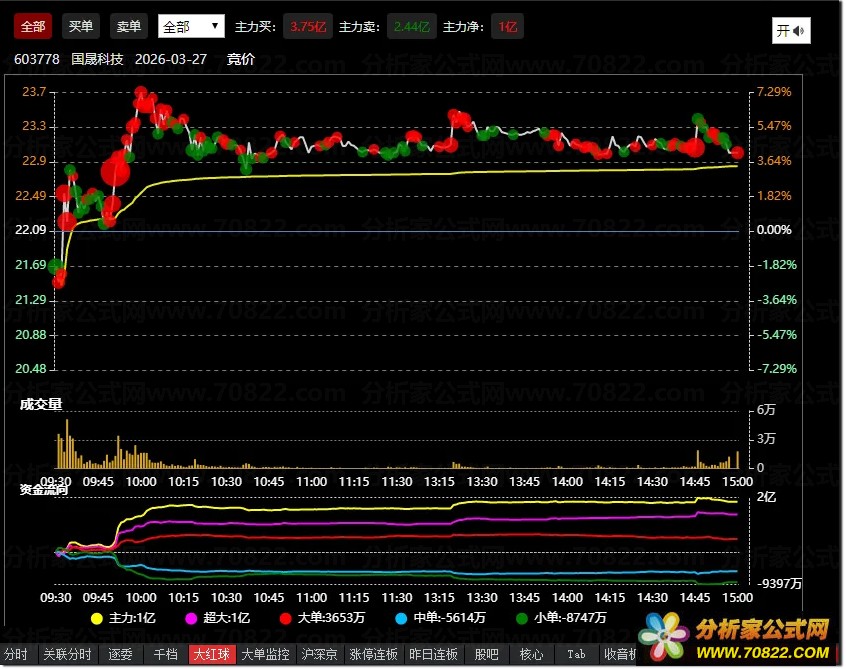Select the 全部 red filter button

33,26
